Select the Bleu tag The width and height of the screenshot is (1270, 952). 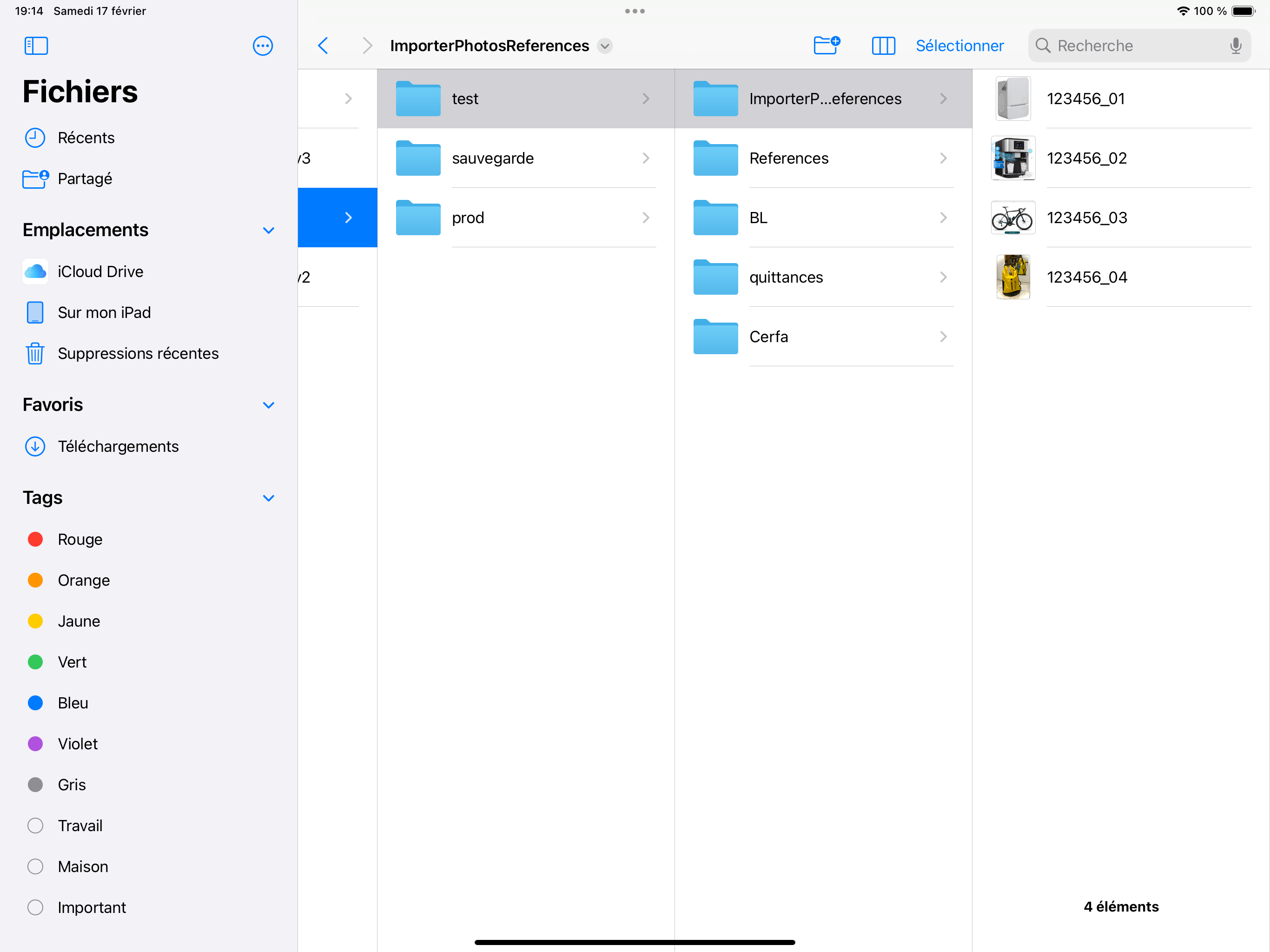pyautogui.click(x=149, y=703)
